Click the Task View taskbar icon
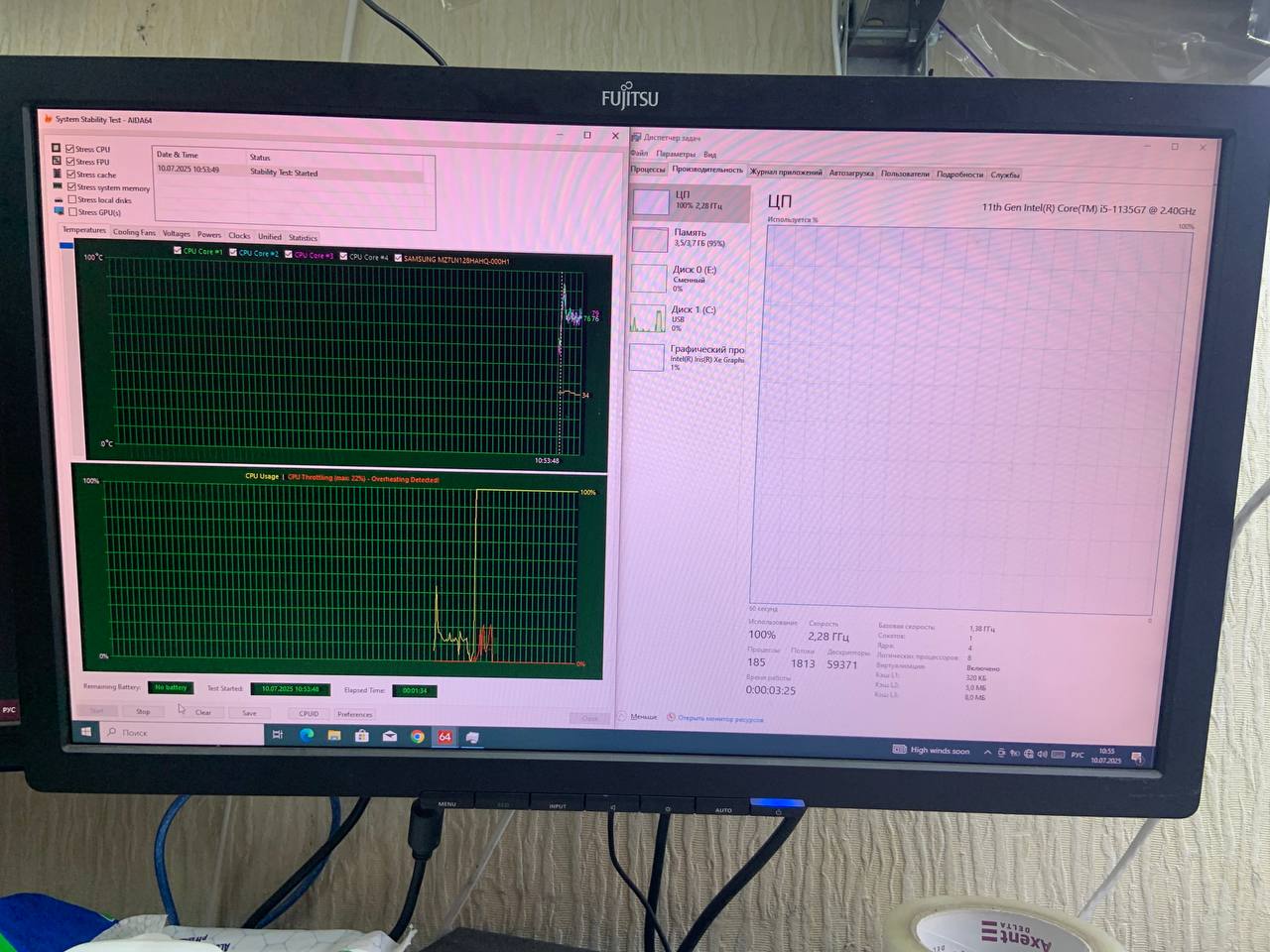This screenshot has width=1270, height=952. click(278, 735)
